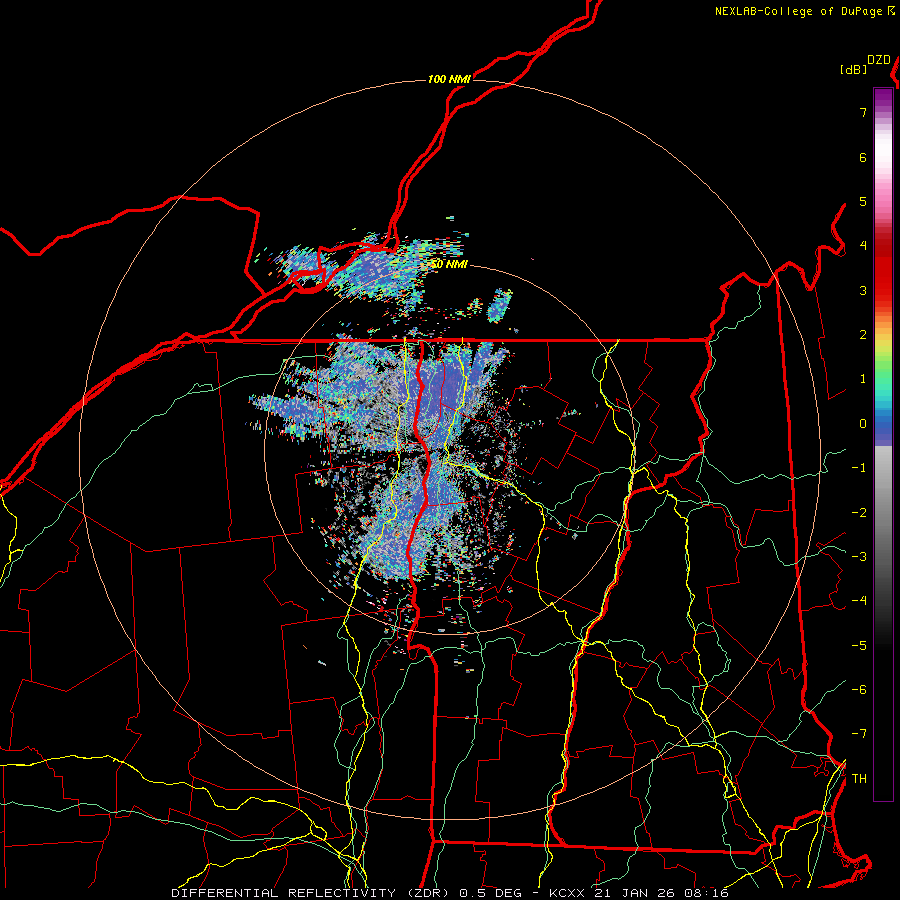The image size is (900, 900).
Task: Click the -3 dB colorbar tick label
Action: click(859, 557)
